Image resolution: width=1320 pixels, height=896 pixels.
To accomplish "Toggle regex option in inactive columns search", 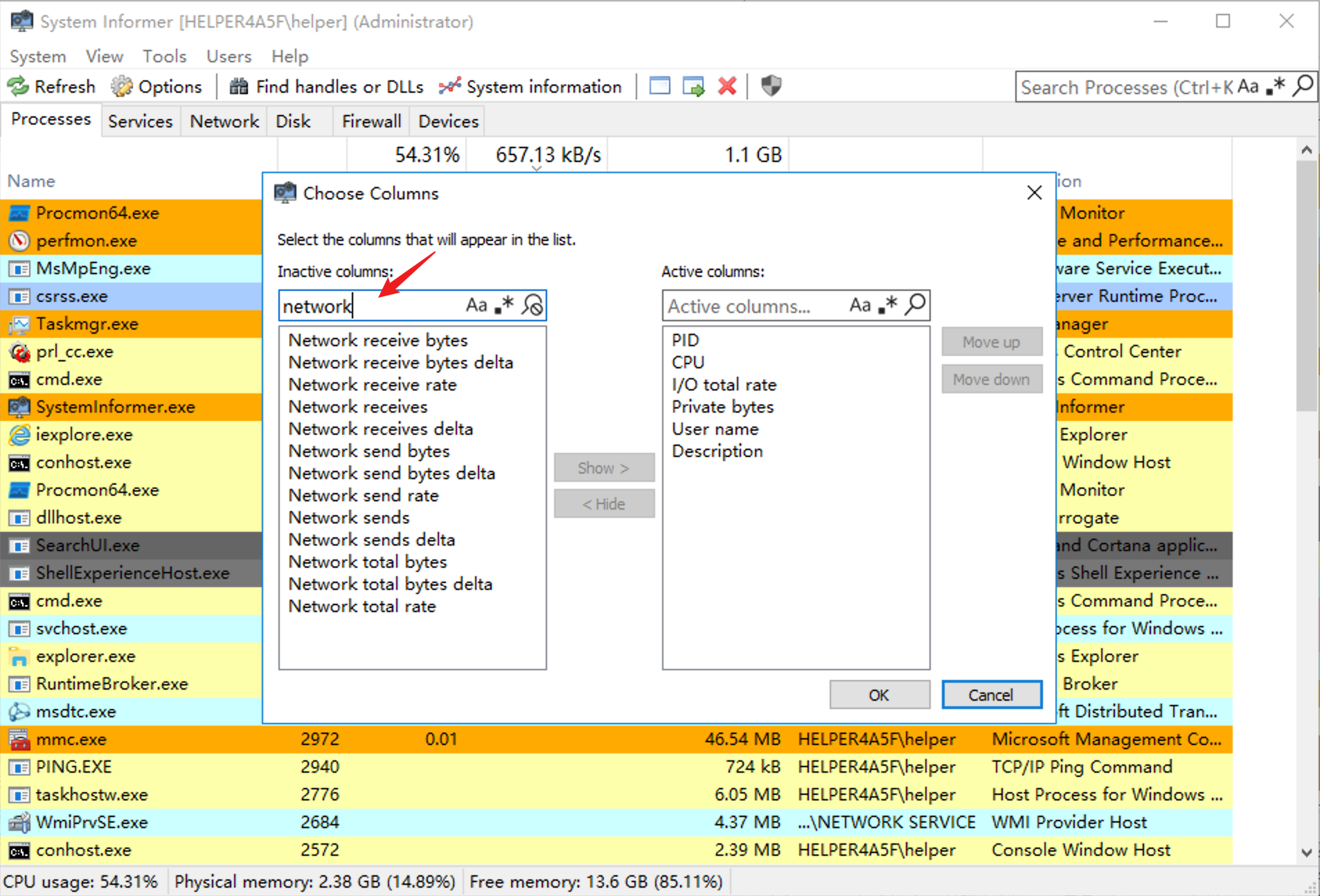I will [505, 305].
